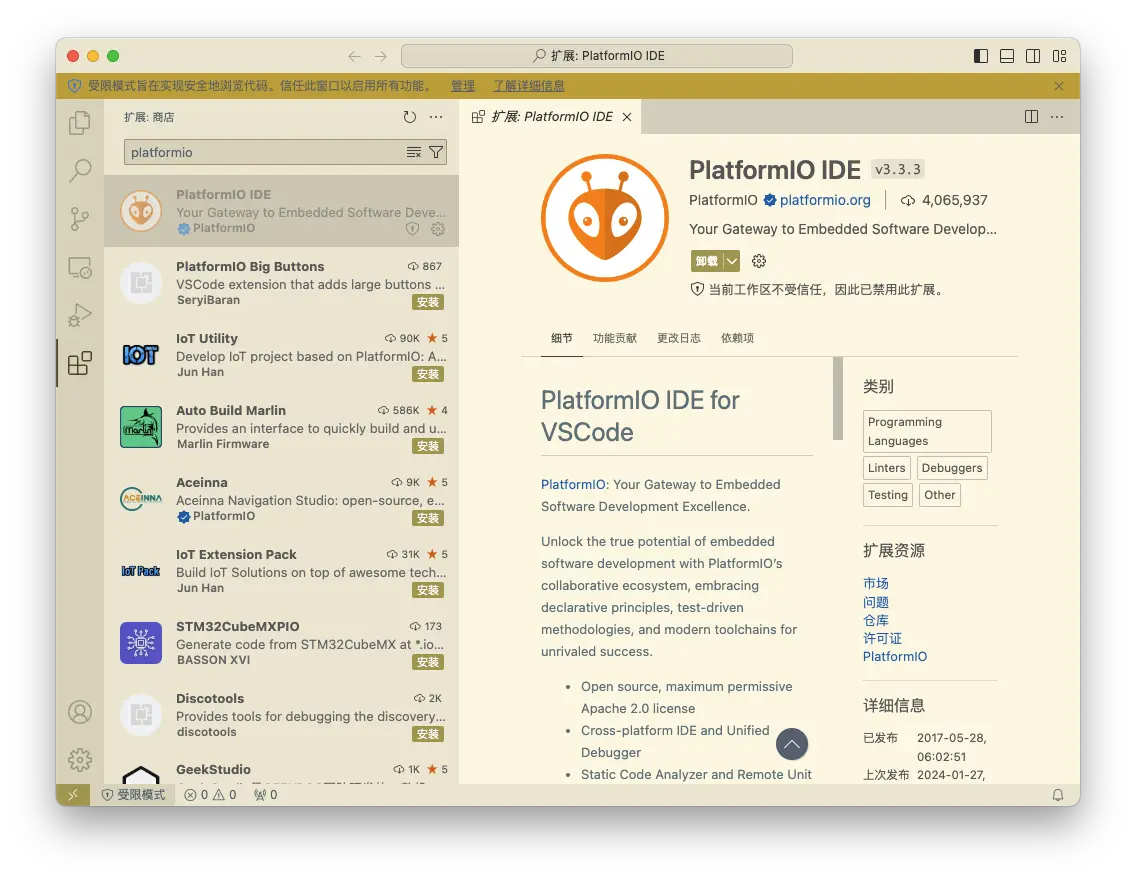Switch to the 更改日志 tab
1136x880 pixels.
pos(678,338)
